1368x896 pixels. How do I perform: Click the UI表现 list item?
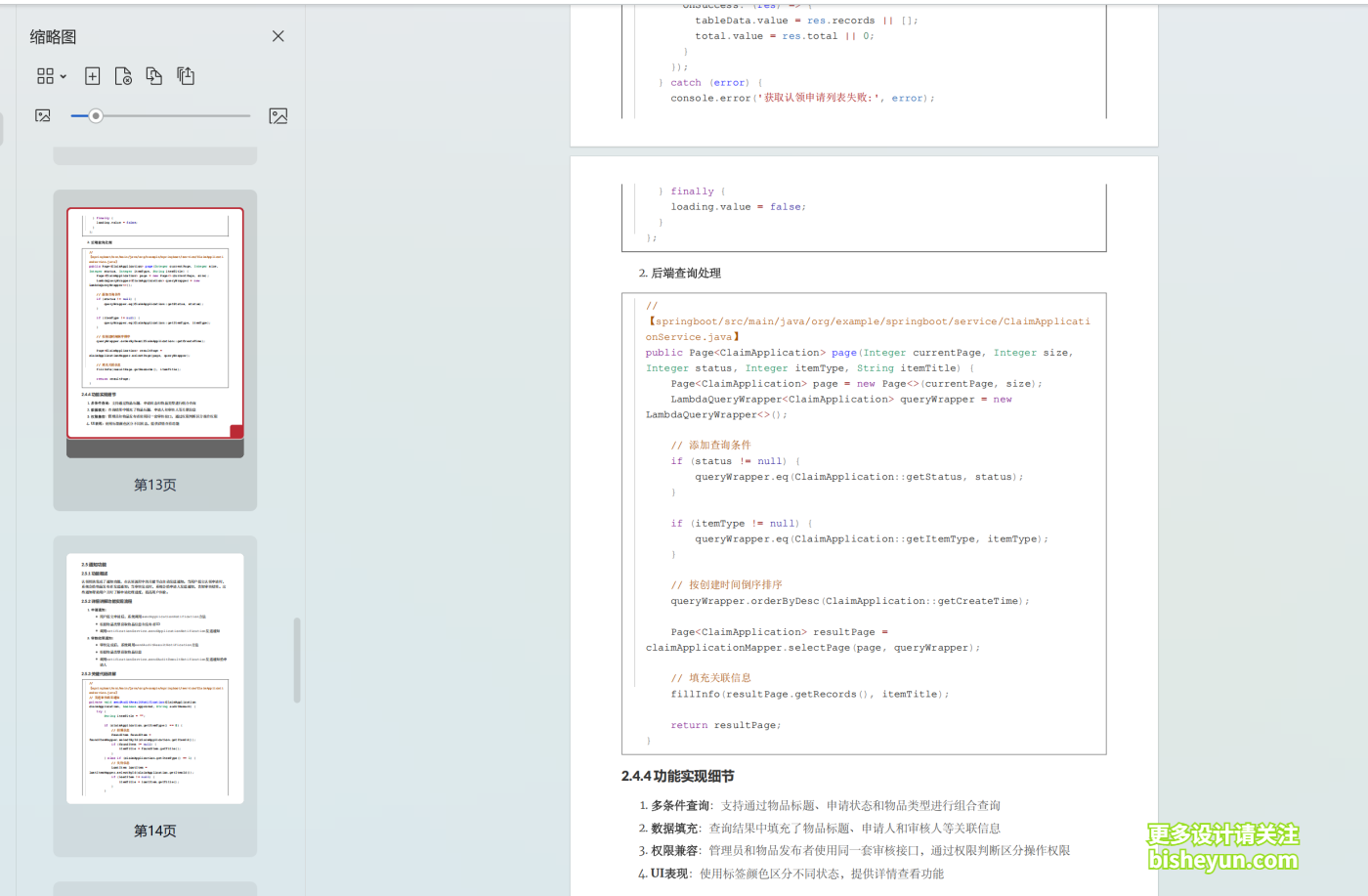point(791,874)
